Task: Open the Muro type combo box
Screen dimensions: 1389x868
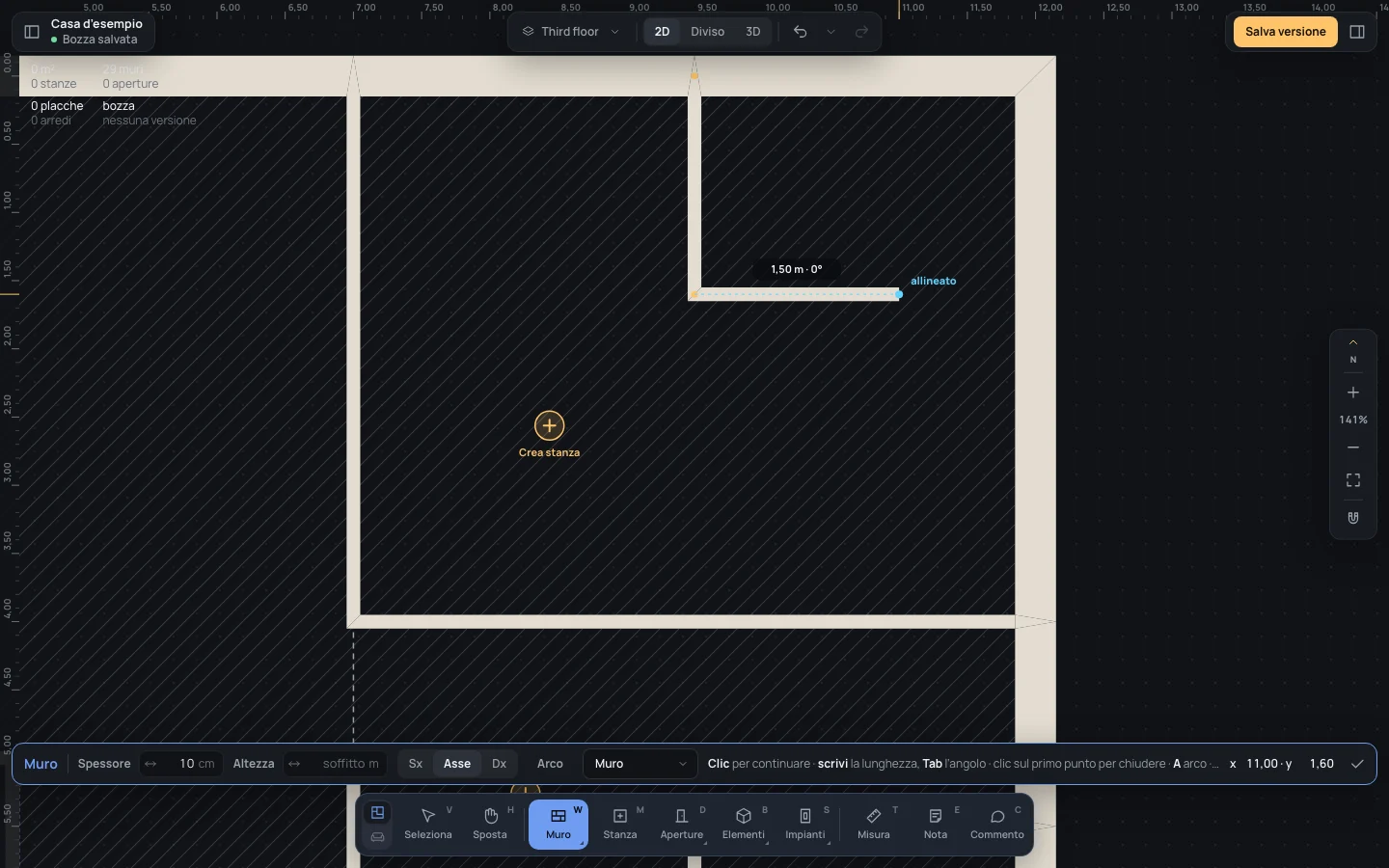Action: pos(640,764)
